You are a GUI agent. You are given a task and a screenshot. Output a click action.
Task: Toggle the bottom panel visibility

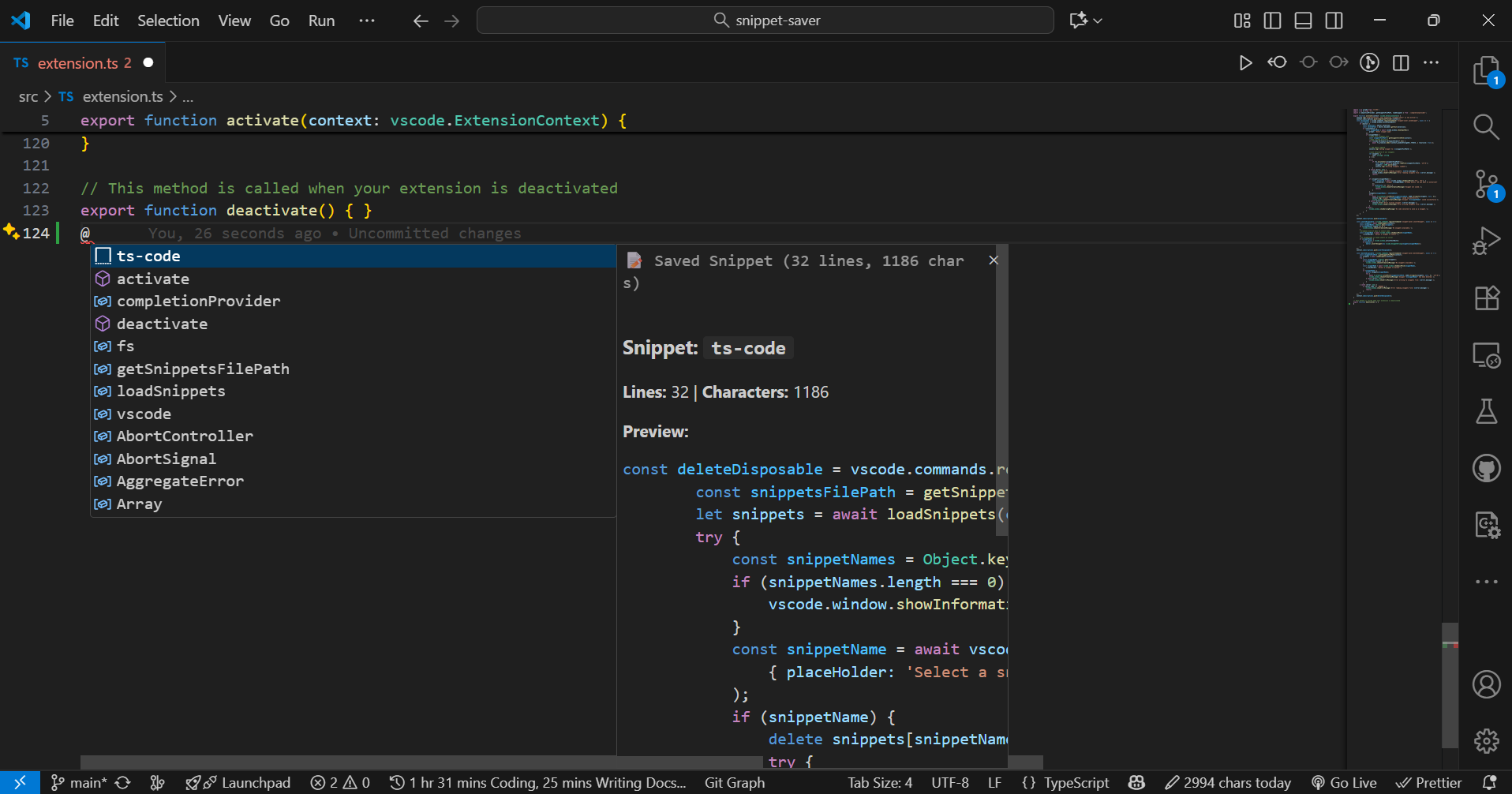tap(1303, 21)
